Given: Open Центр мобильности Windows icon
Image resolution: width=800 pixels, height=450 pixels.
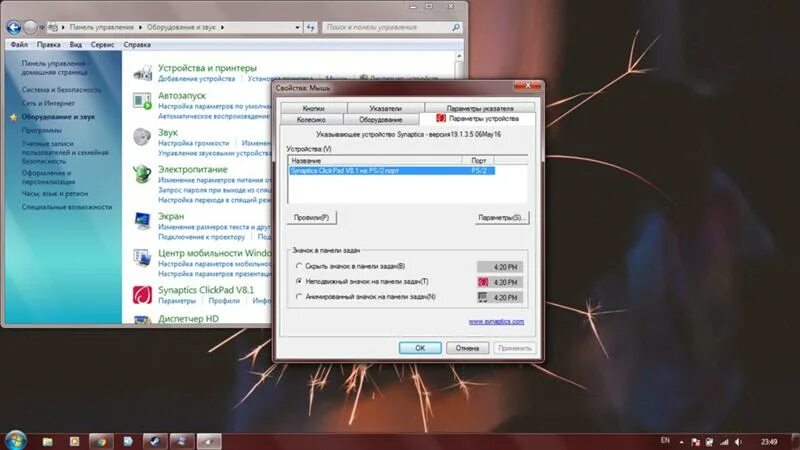Looking at the screenshot, I should point(142,258).
